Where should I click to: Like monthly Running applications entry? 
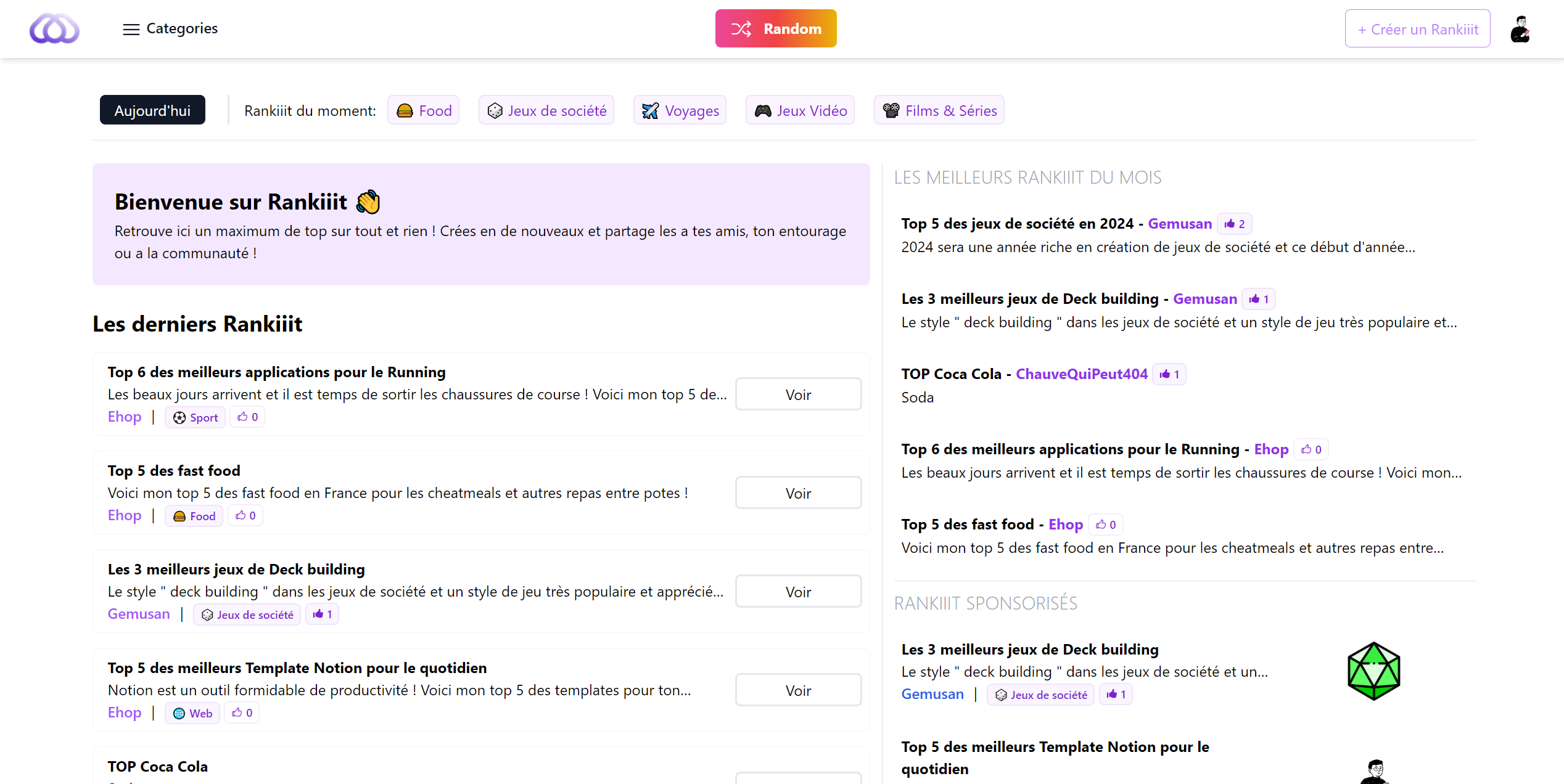coord(1311,449)
